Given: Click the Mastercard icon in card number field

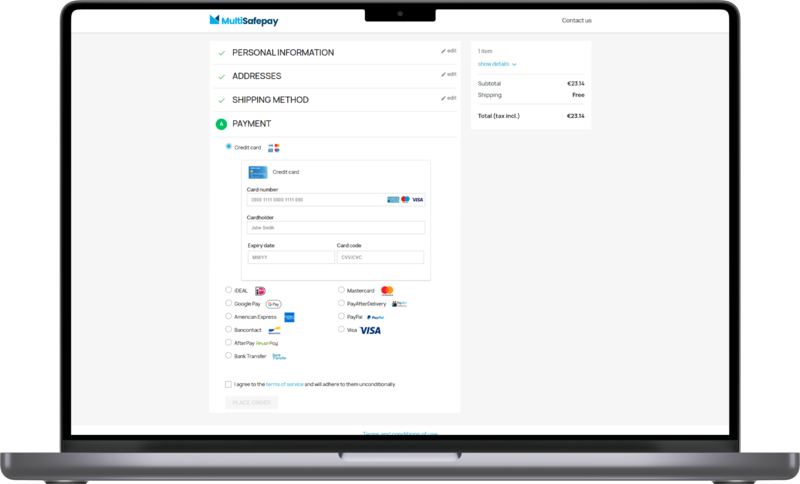Looking at the screenshot, I should (405, 199).
